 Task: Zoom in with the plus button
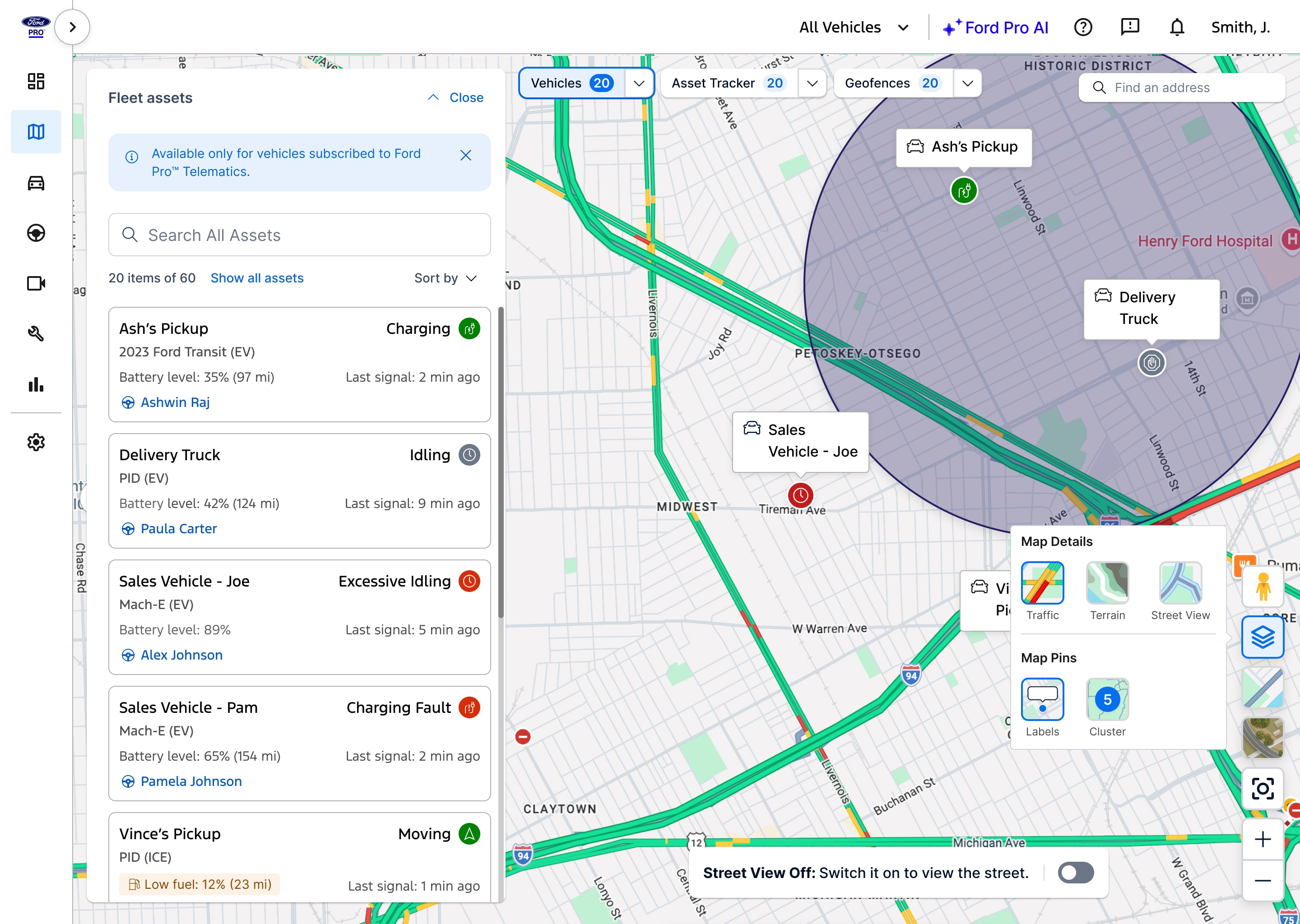point(1263,839)
